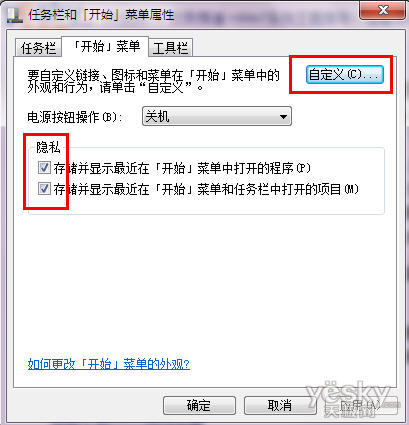Open the 工具栏 tab
This screenshot has height=425, width=409.
[171, 48]
